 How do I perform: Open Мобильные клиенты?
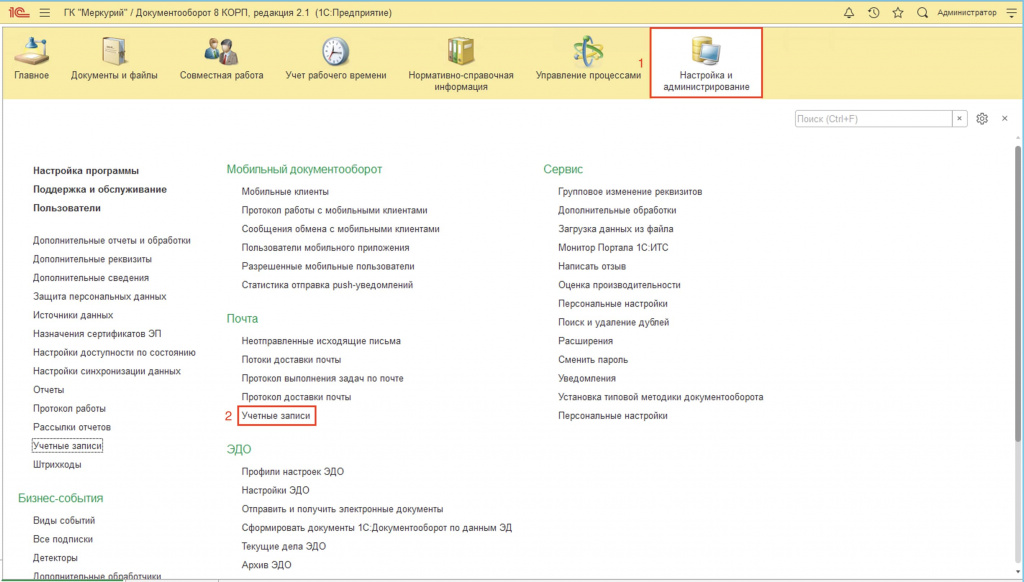pos(285,191)
